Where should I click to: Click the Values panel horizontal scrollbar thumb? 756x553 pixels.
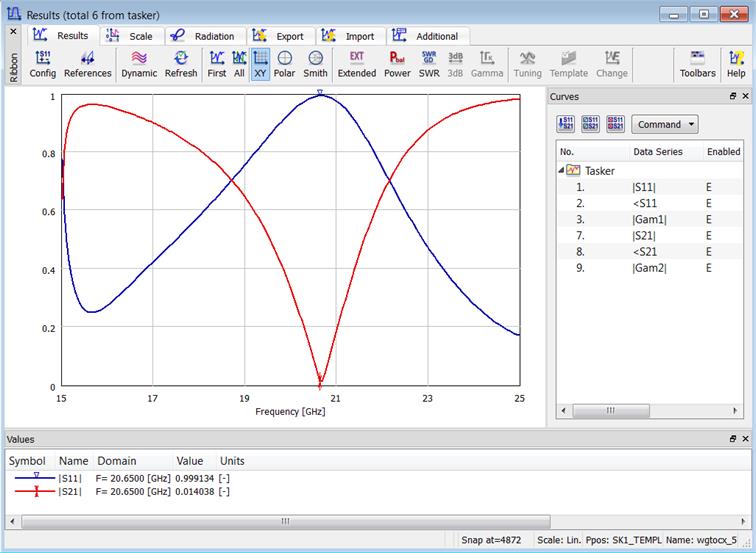286,521
